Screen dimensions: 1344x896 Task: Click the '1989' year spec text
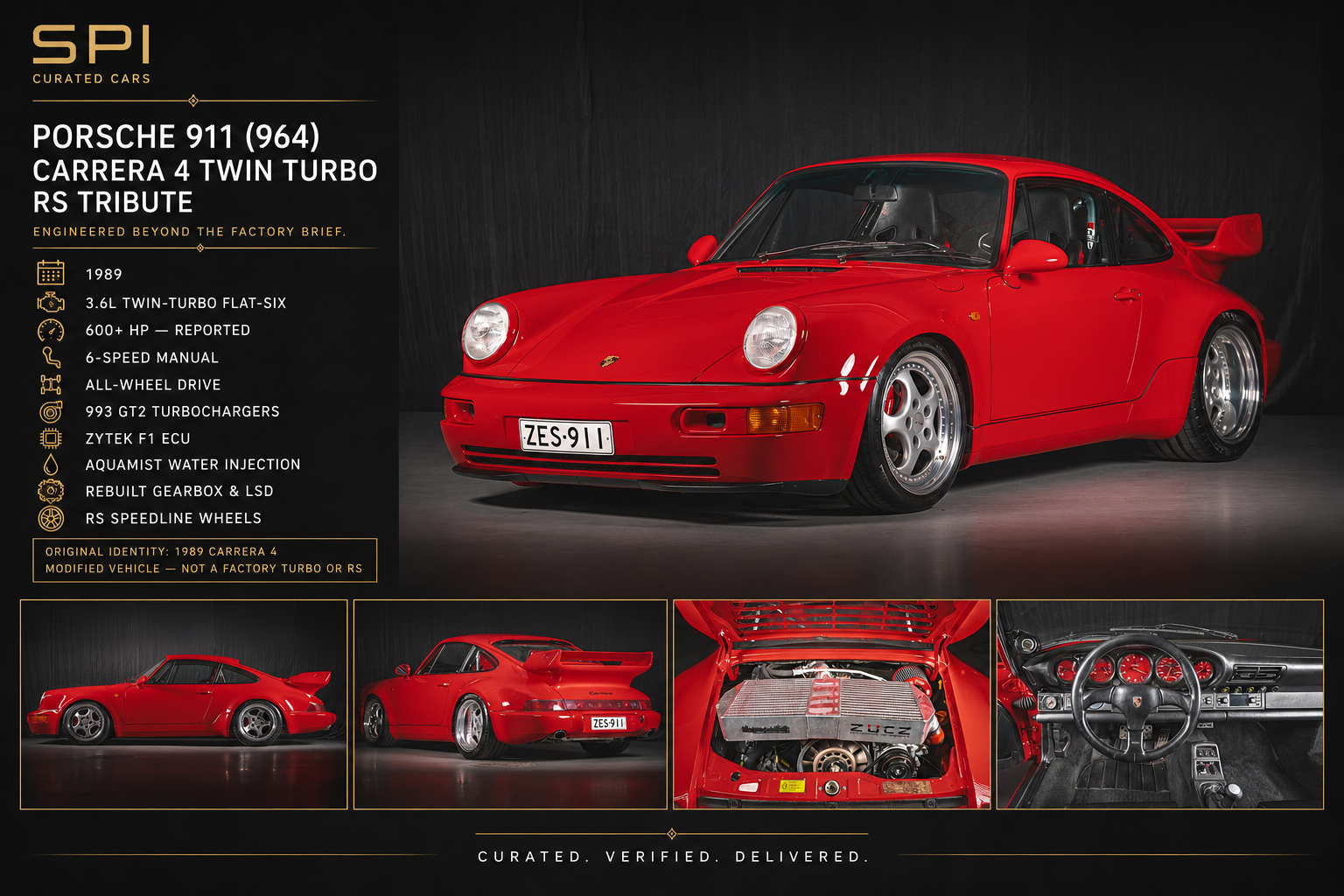tap(104, 275)
